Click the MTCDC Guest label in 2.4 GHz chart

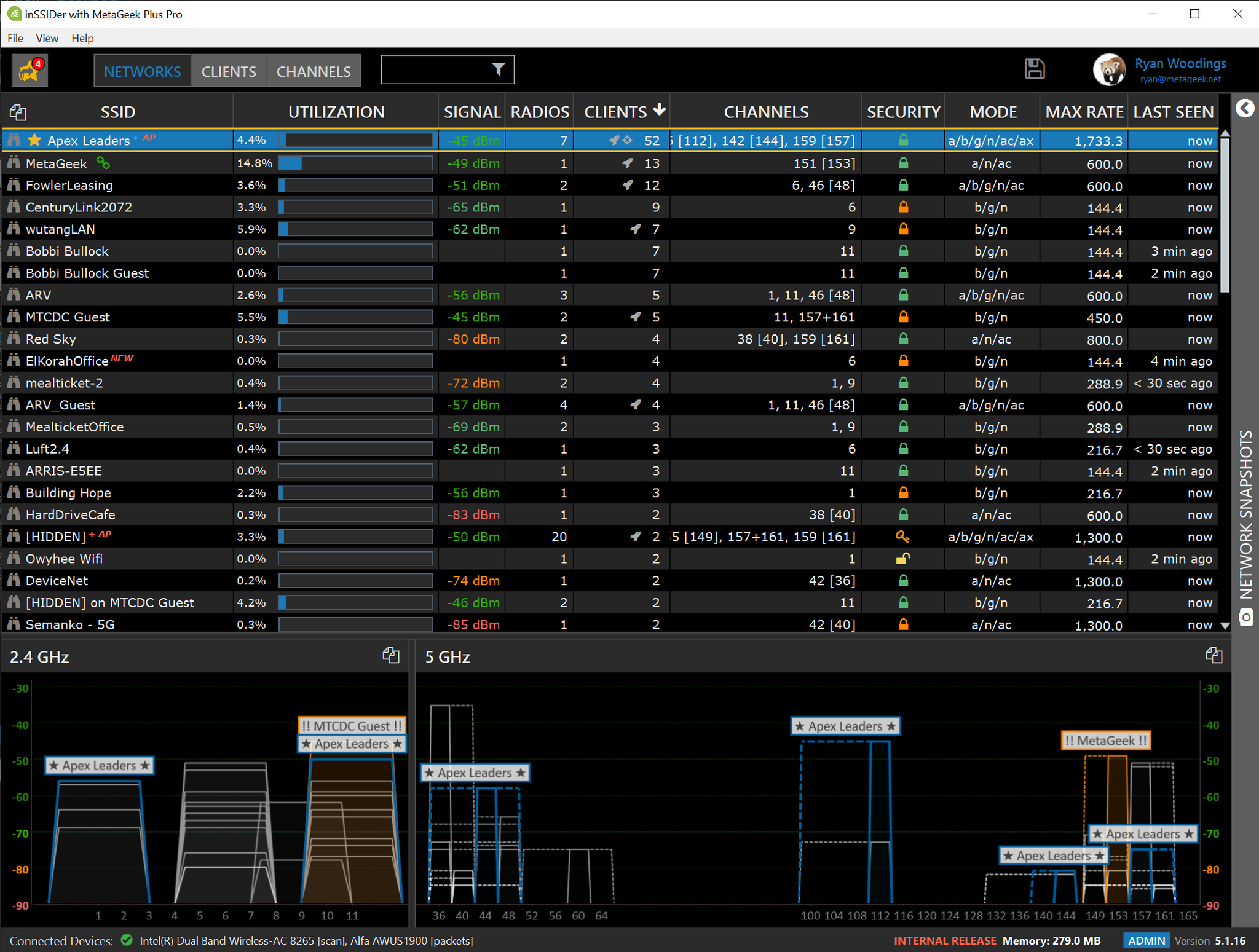coord(352,726)
